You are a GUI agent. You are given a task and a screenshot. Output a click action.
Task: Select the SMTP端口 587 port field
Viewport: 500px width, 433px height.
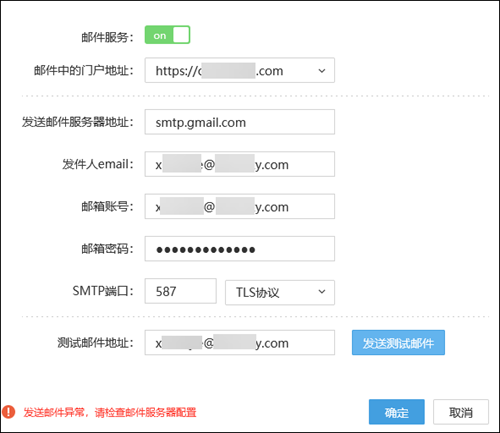coord(180,291)
